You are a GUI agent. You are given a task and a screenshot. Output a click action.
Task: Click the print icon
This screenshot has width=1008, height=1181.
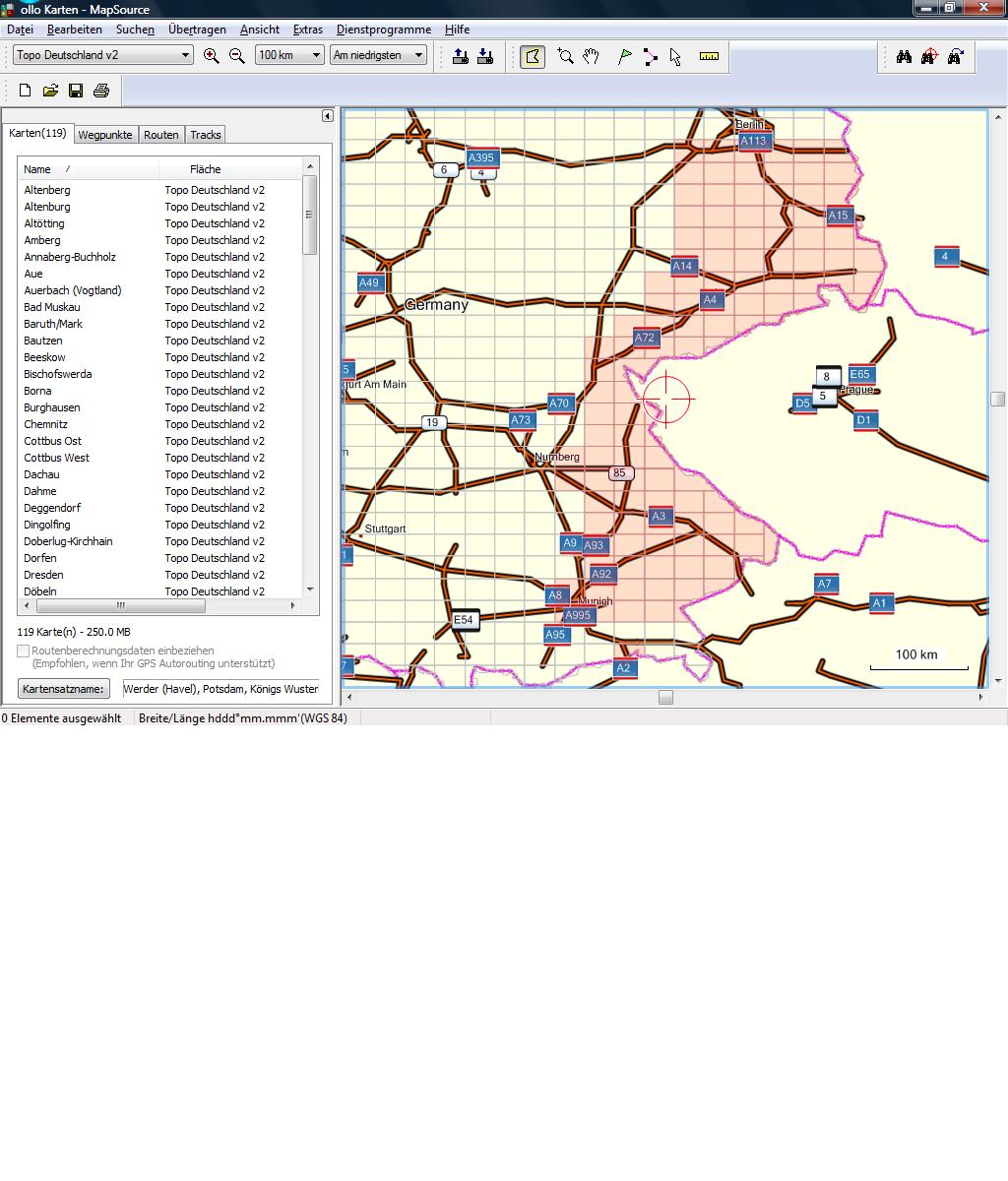point(101,91)
